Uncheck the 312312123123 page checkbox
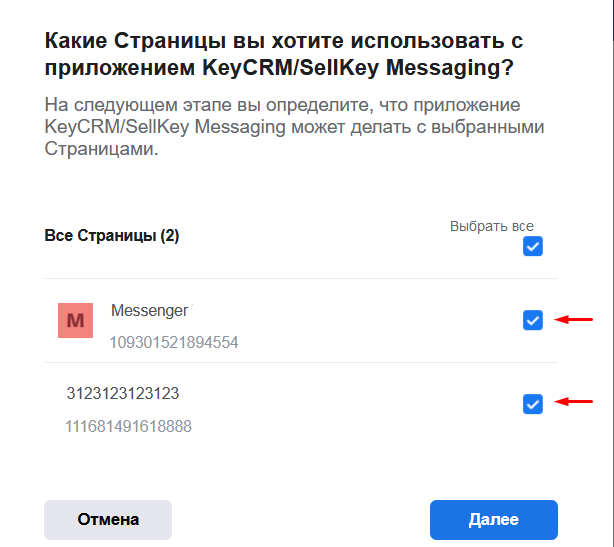Screen dimensions: 614x547 [533, 404]
